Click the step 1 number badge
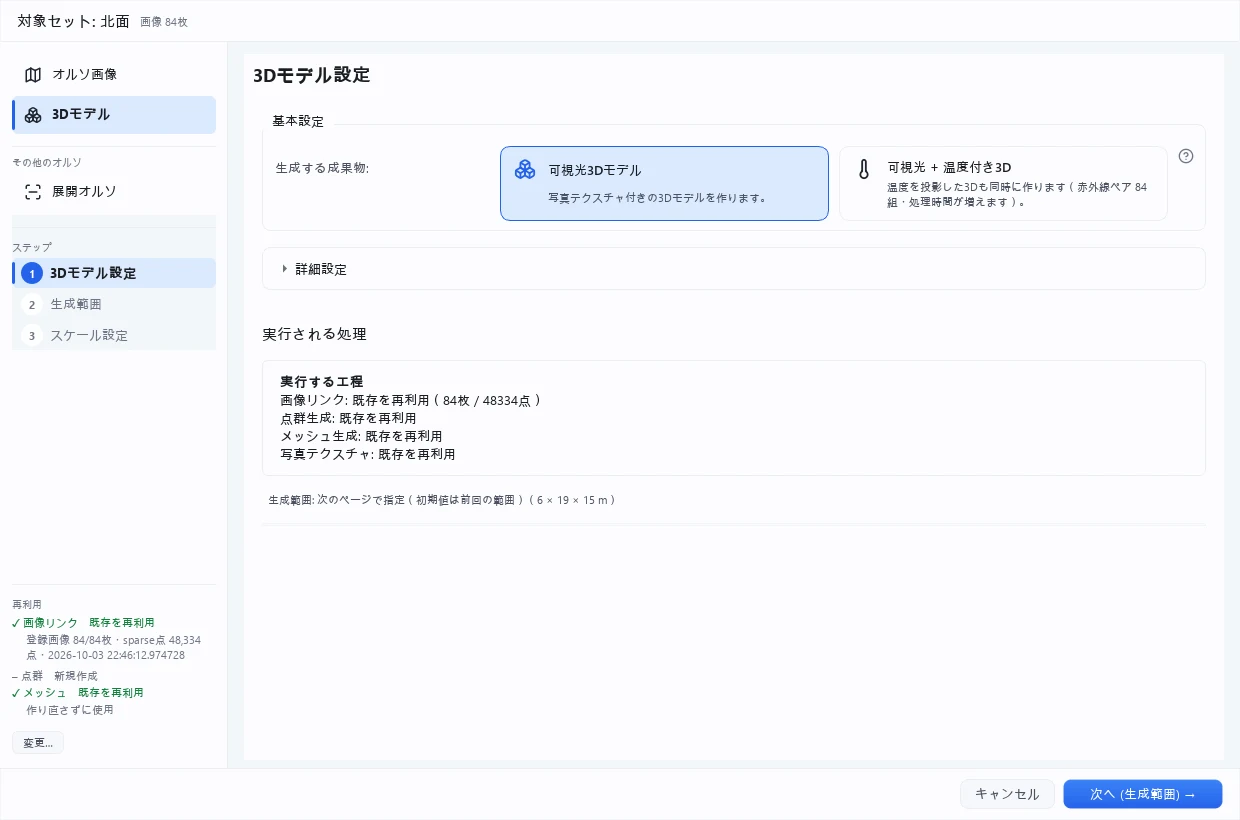 tap(32, 273)
